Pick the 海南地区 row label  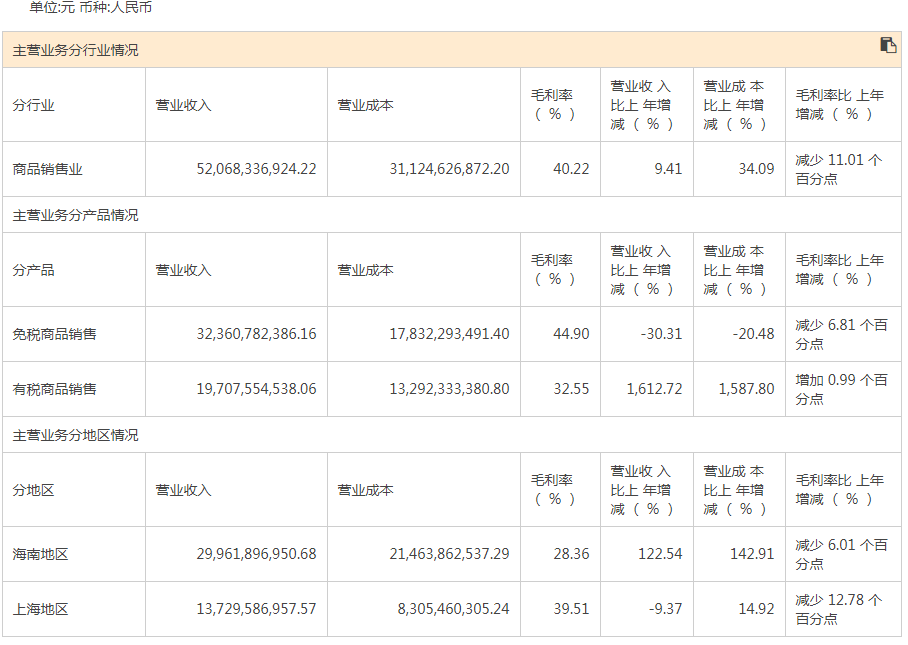(41, 554)
